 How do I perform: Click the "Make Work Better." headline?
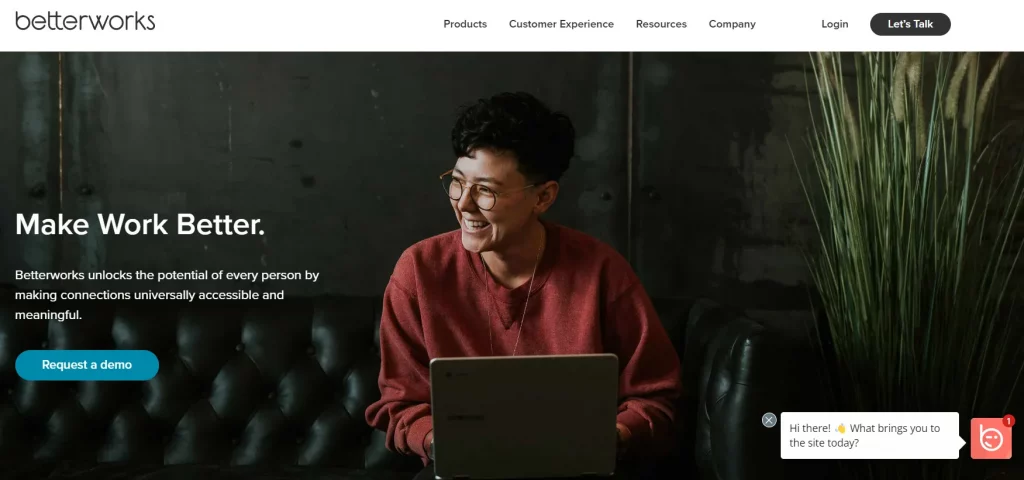[140, 225]
